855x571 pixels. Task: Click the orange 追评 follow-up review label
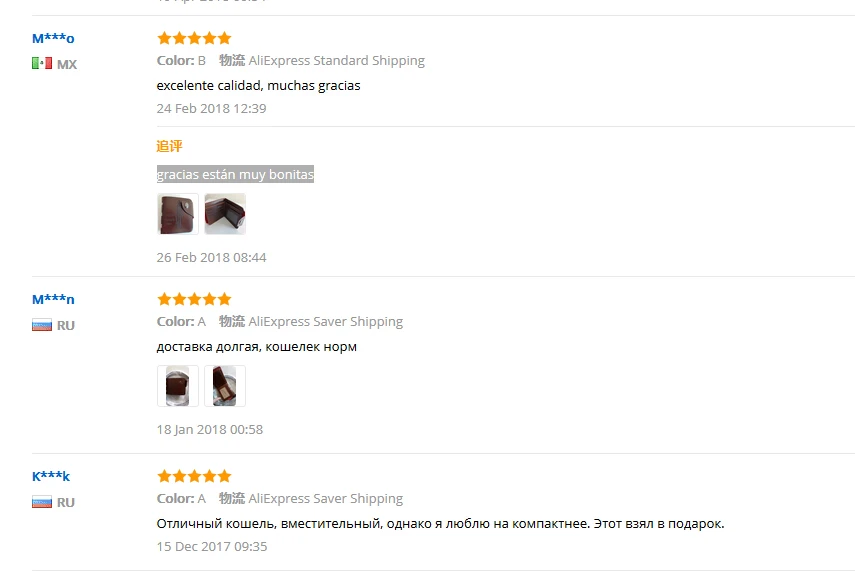pyautogui.click(x=169, y=146)
